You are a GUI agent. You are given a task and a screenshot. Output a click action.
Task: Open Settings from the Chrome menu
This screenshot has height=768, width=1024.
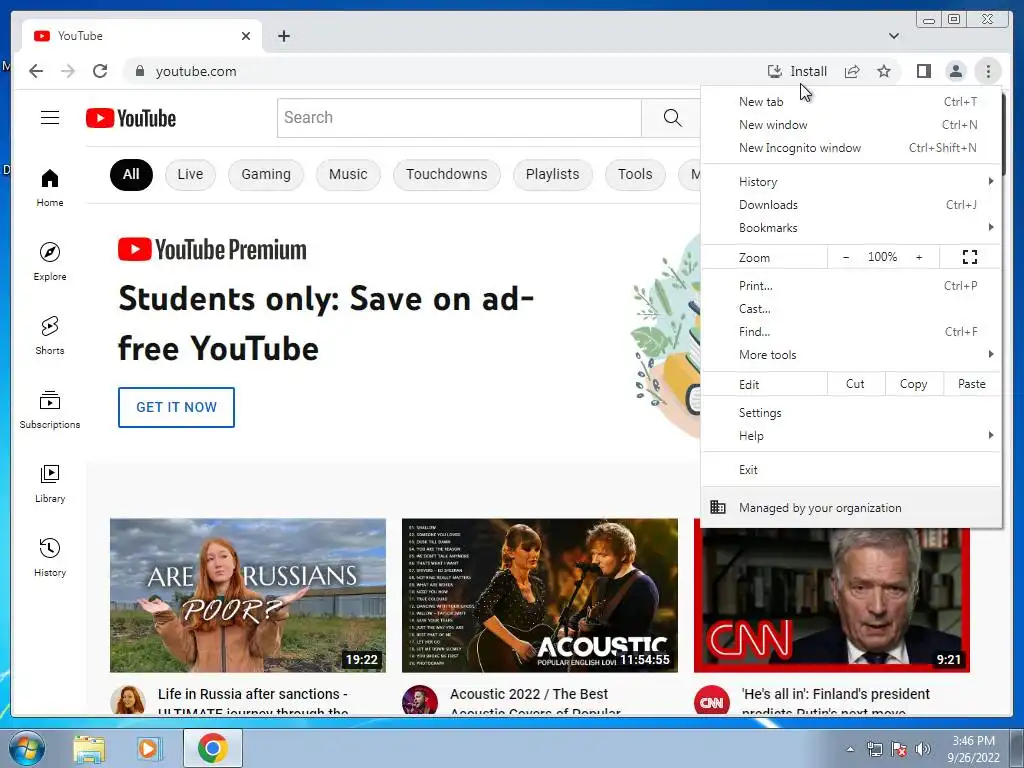pos(851,413)
